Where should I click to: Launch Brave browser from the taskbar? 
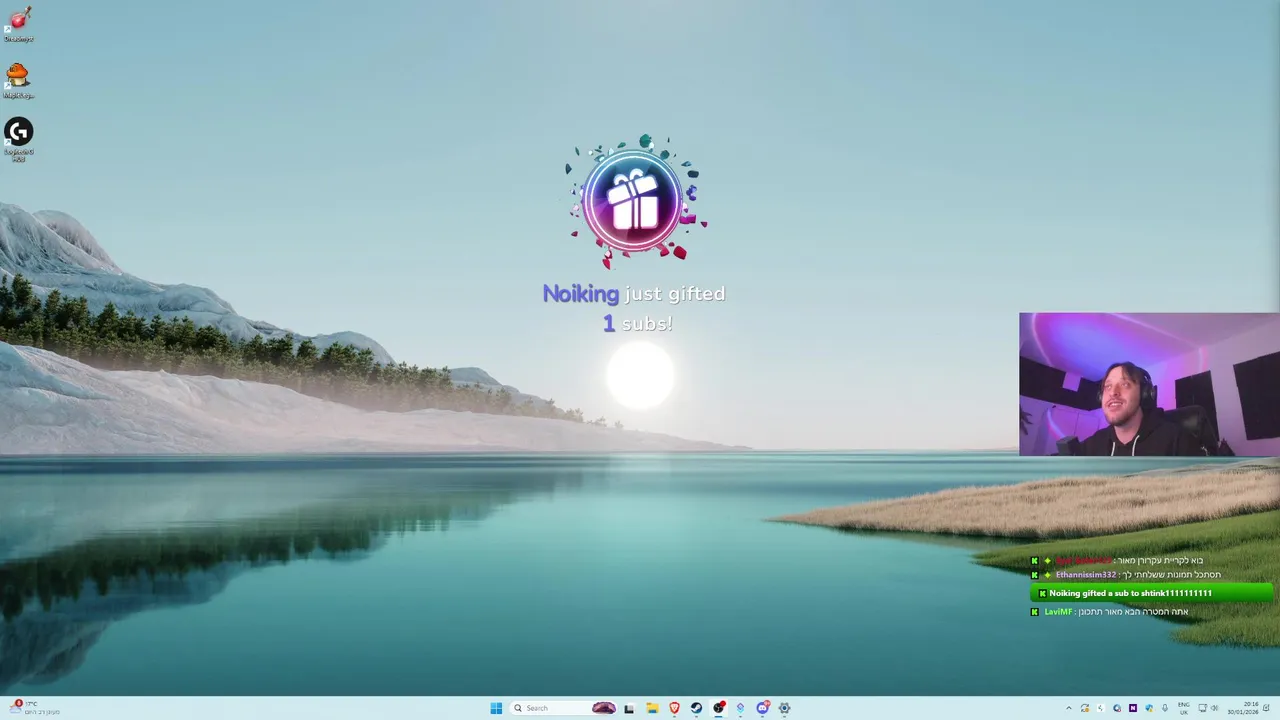point(674,708)
